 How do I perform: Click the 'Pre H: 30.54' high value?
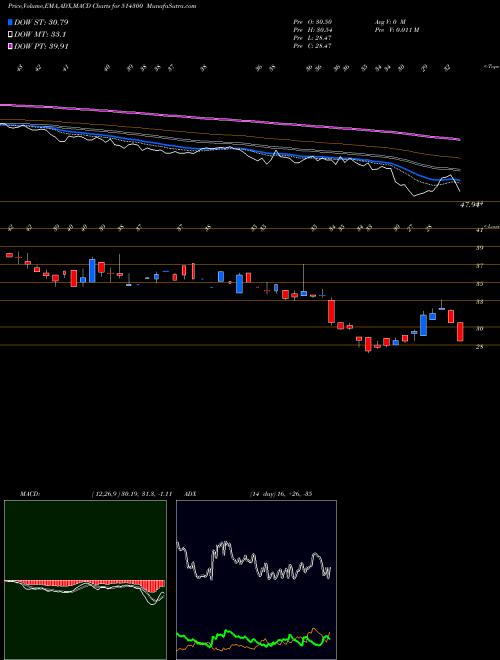coord(313,30)
